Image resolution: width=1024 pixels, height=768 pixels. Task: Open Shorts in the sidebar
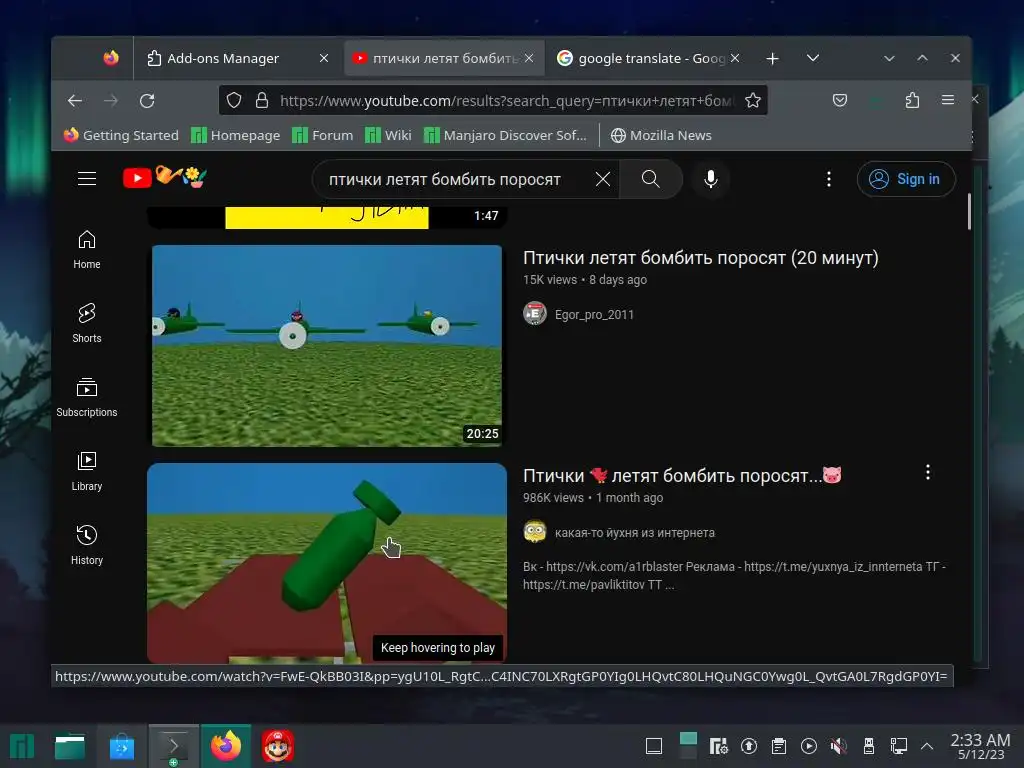coord(87,323)
